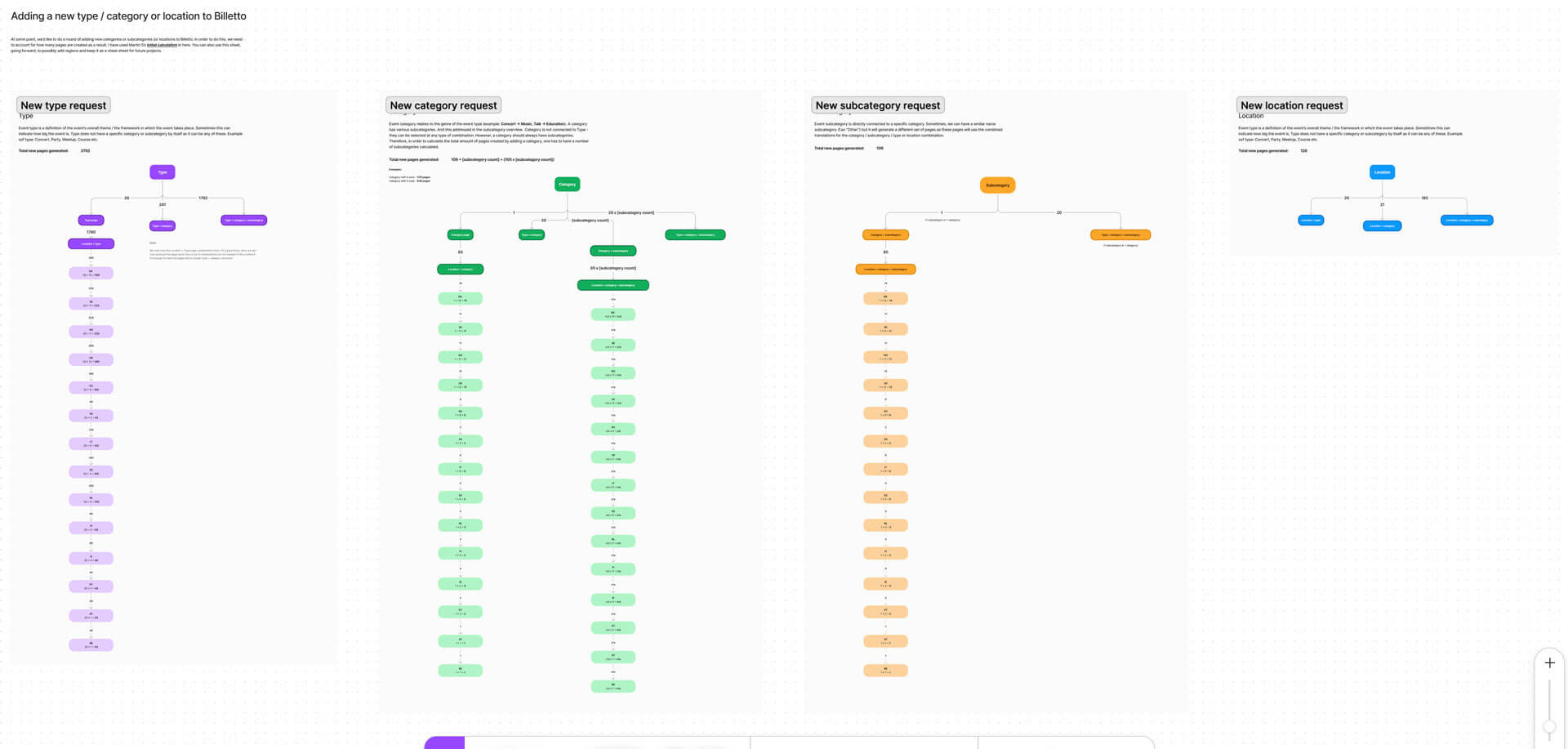Click the '20 x [subcategory count]' connector label
Image resolution: width=1568 pixels, height=749 pixels.
(631, 213)
